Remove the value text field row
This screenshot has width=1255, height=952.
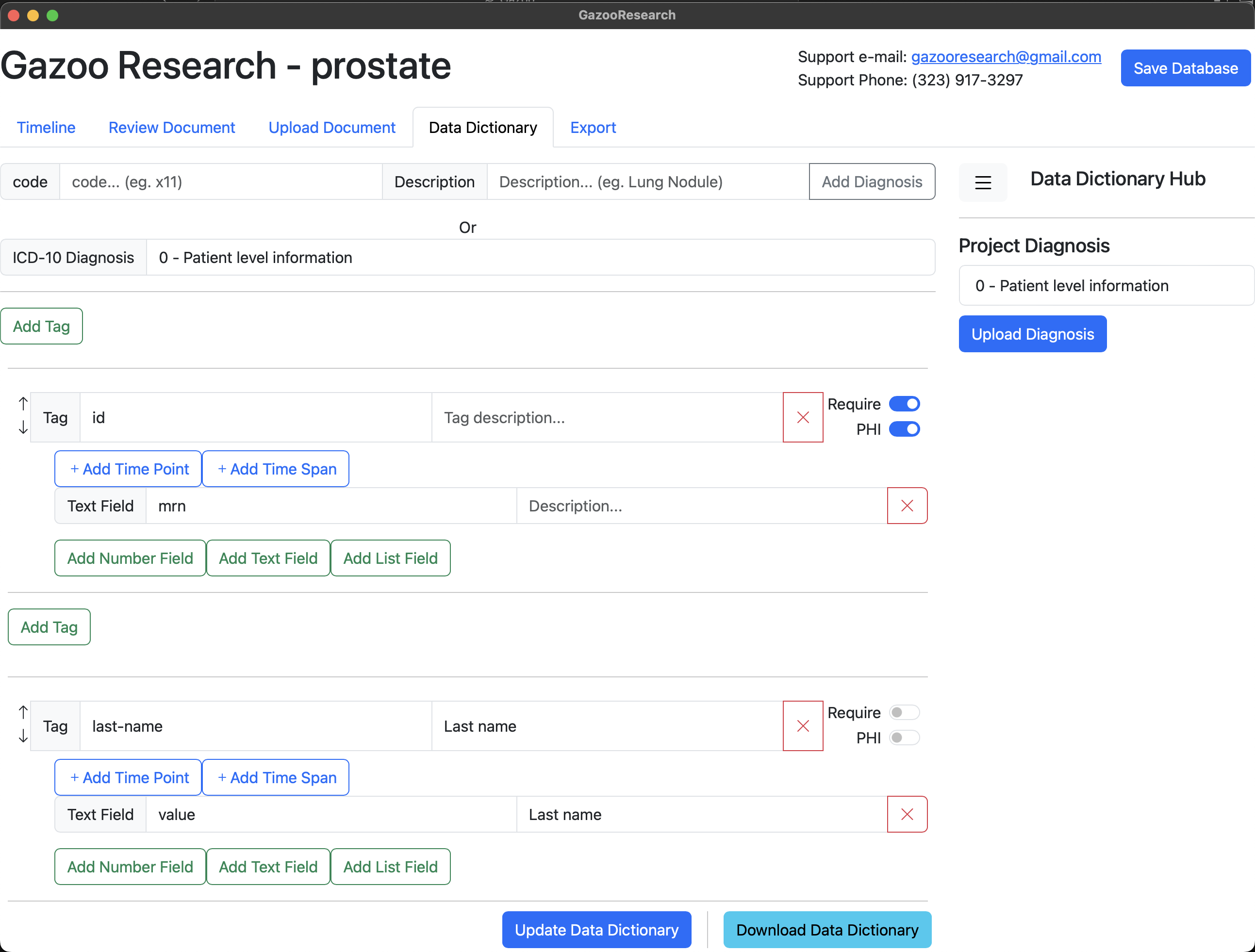coord(907,814)
